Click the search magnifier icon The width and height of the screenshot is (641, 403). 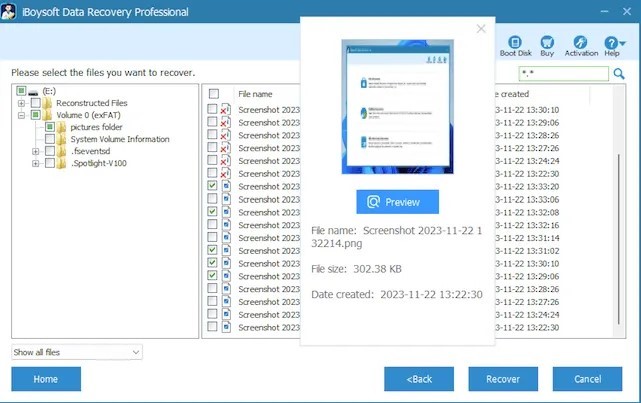619,74
